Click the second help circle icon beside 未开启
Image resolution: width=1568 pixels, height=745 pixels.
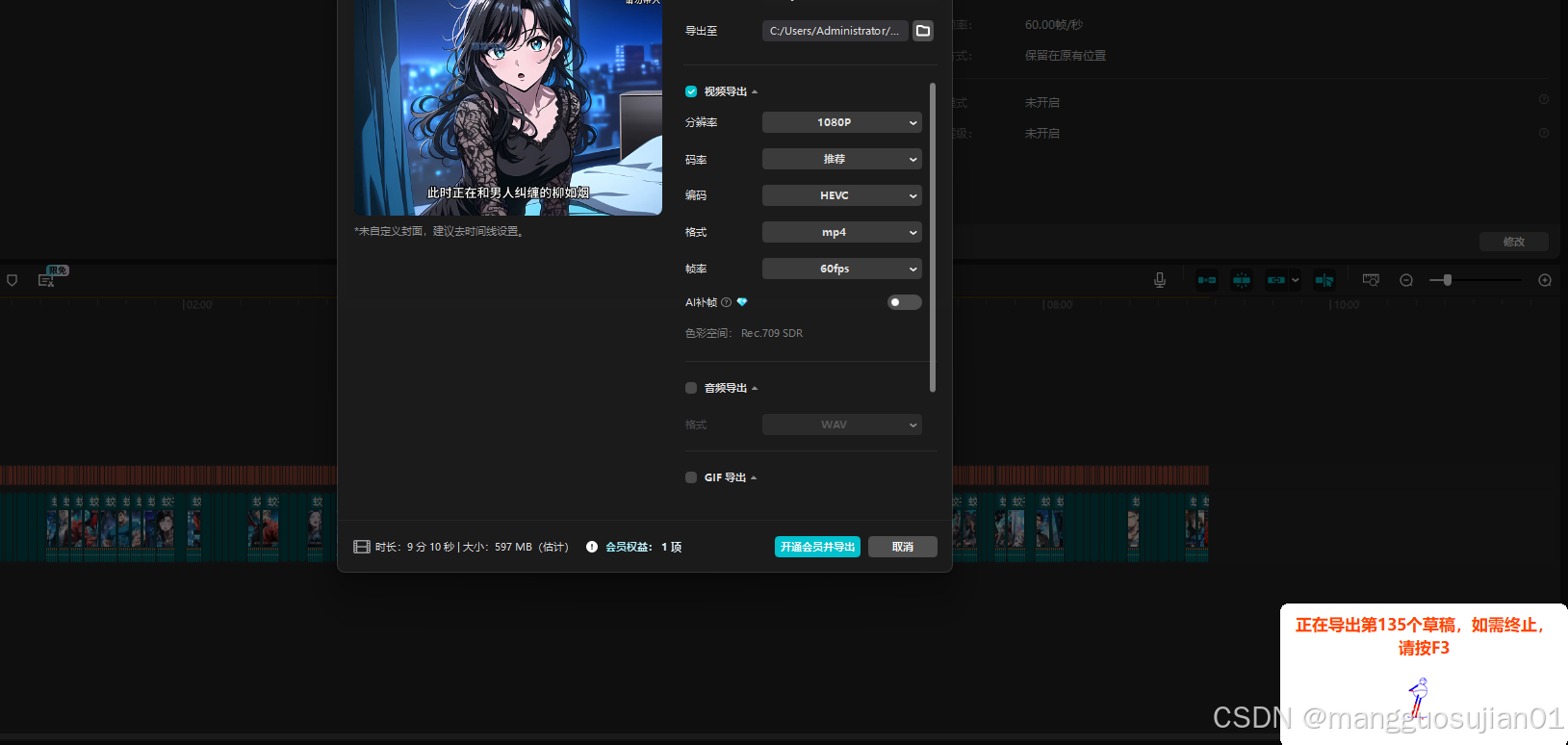(1544, 133)
